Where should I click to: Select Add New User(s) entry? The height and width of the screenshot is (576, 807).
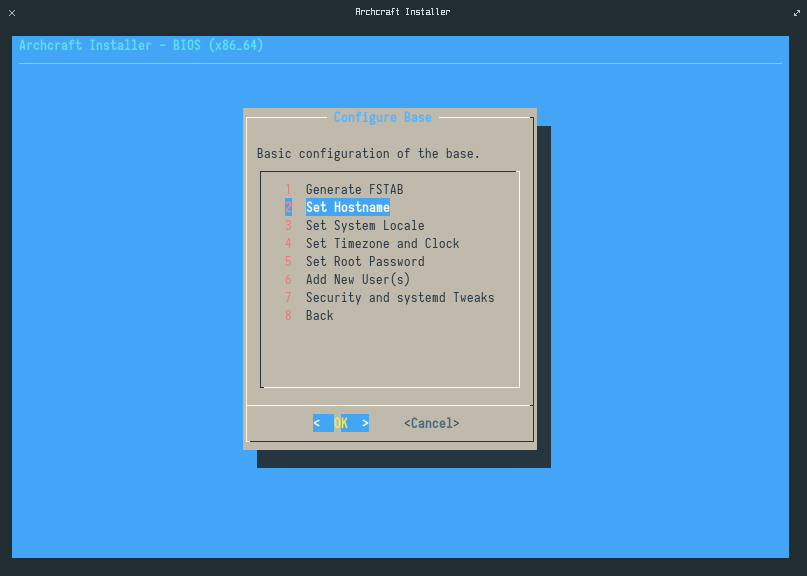coord(347,280)
